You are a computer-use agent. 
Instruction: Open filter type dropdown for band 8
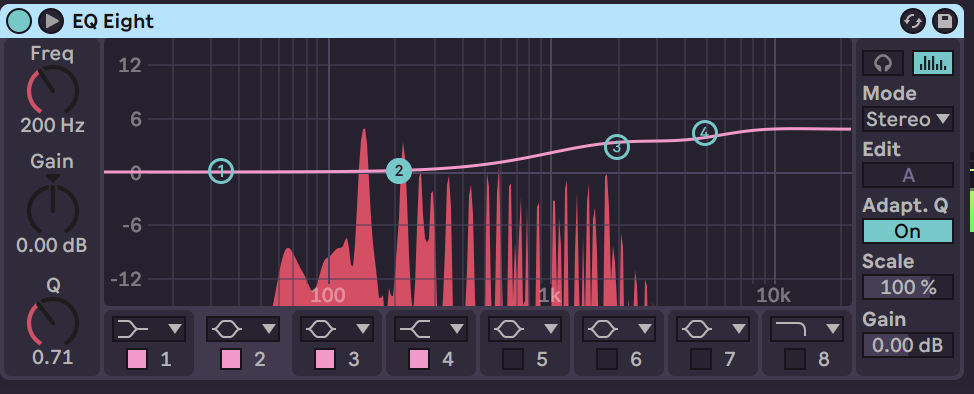point(807,329)
